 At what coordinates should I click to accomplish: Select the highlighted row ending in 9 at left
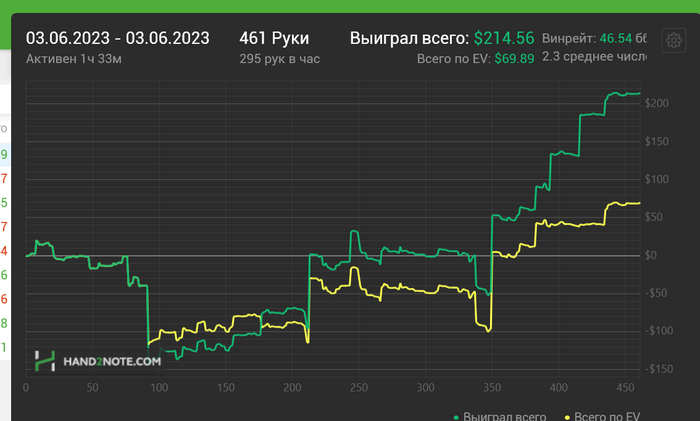click(x=4, y=155)
